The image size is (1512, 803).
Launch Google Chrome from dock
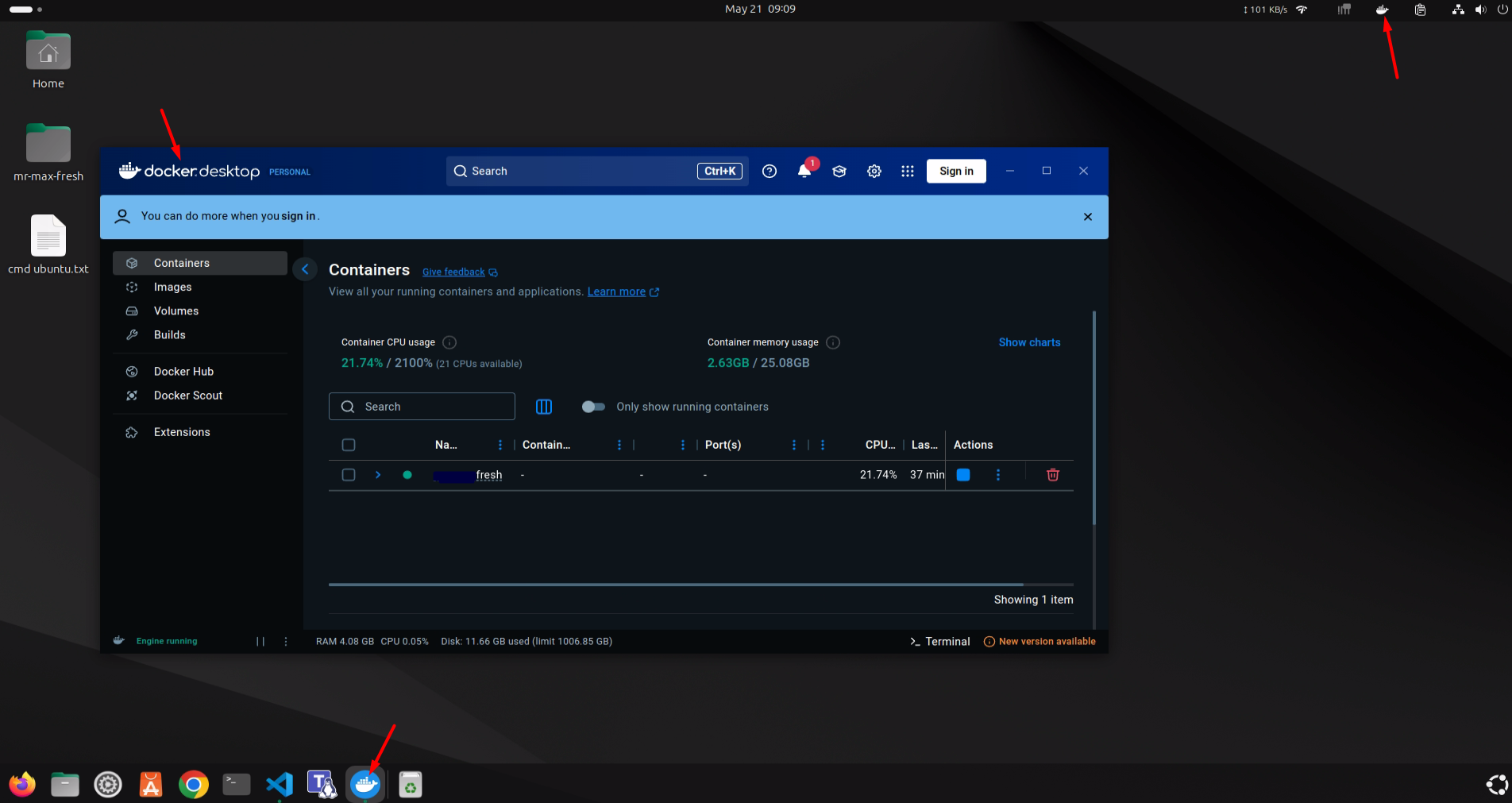[194, 785]
